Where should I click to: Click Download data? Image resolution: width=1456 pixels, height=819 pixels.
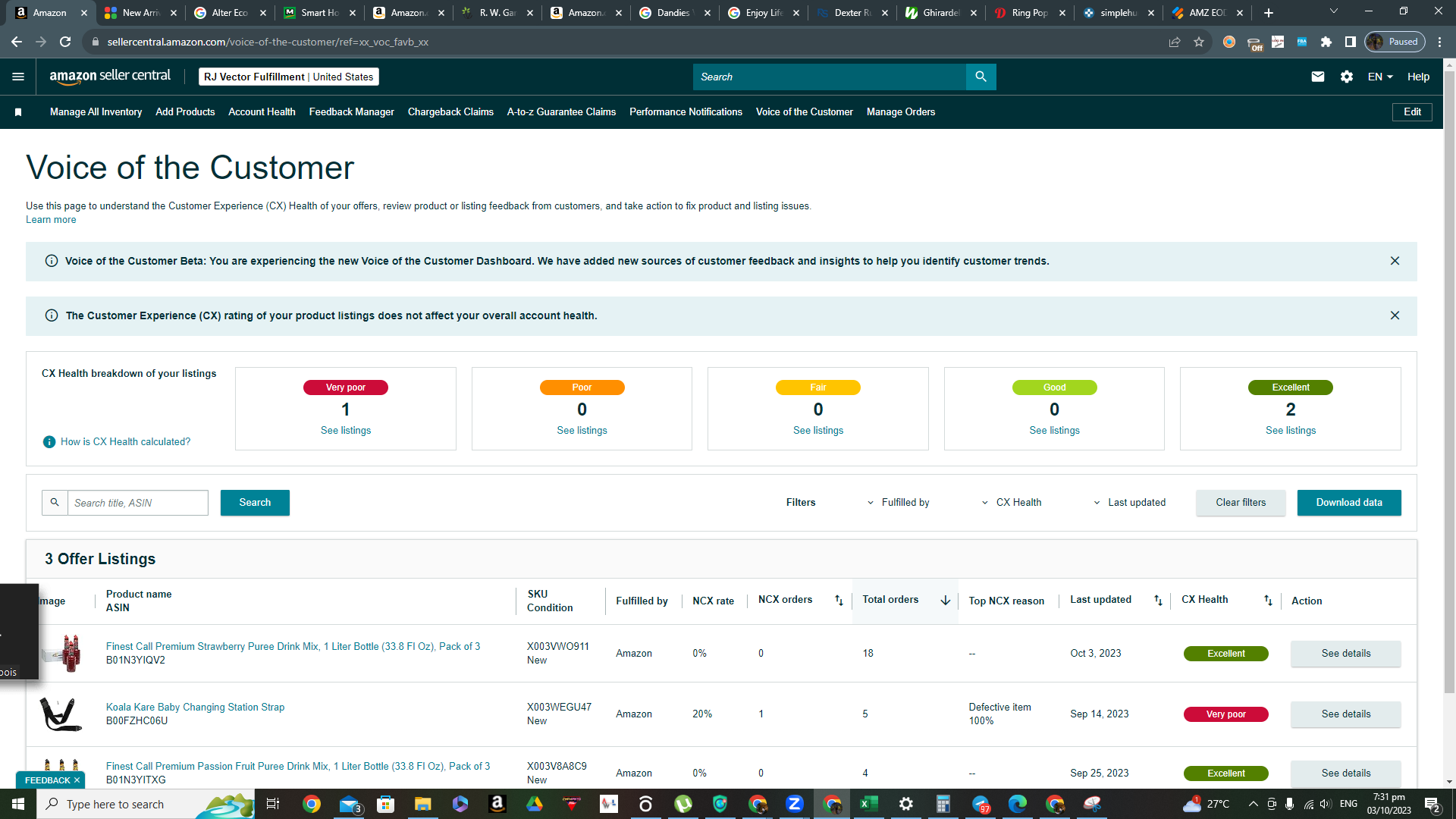coord(1349,503)
